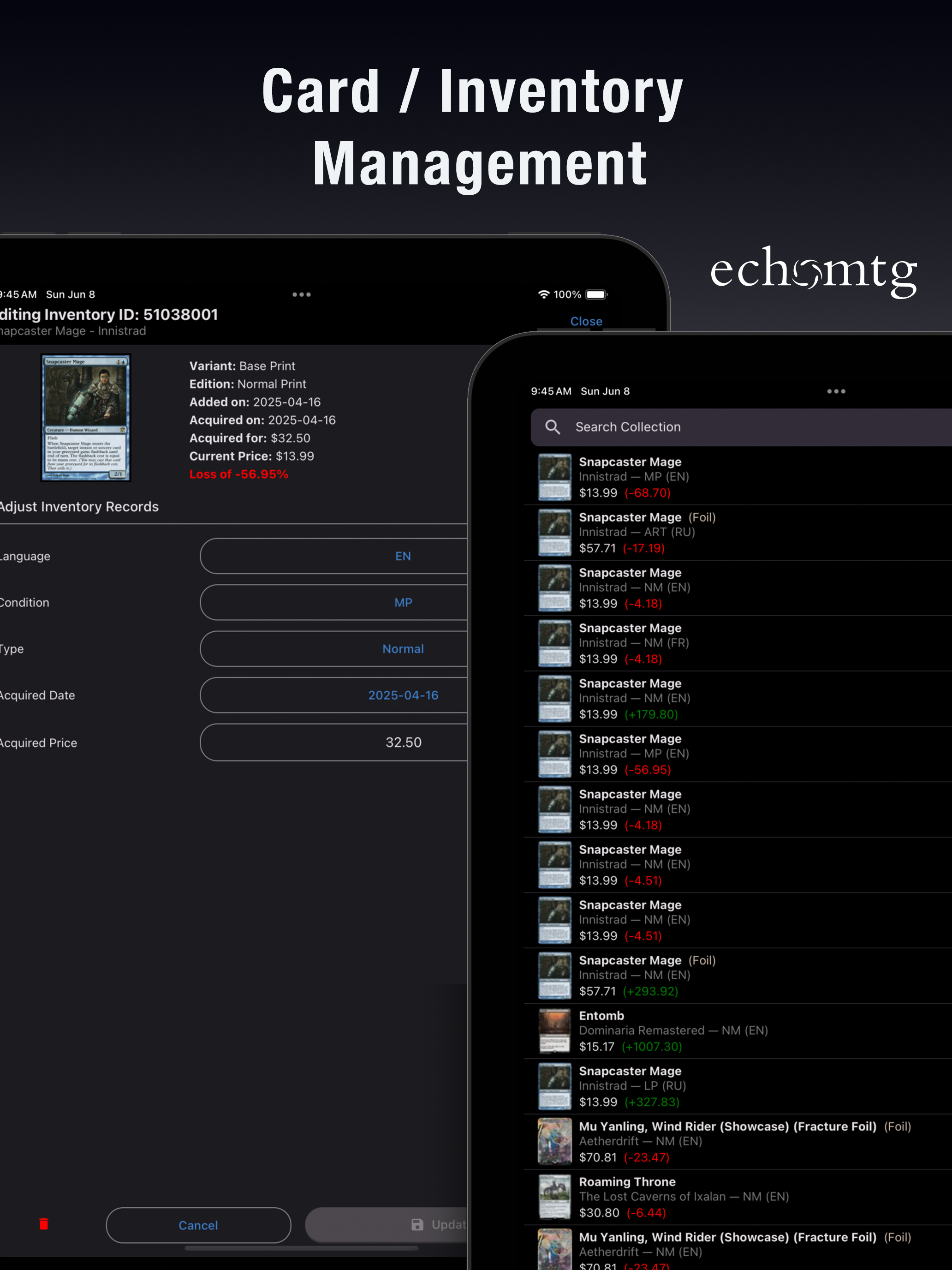This screenshot has width=952, height=1270.
Task: Click the search magnifier icon
Action: click(x=553, y=427)
